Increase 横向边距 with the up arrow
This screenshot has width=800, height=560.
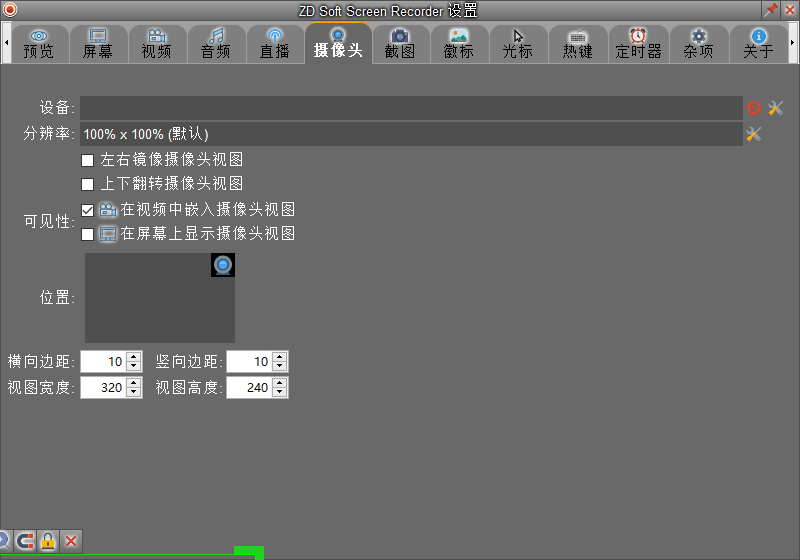pos(134,357)
